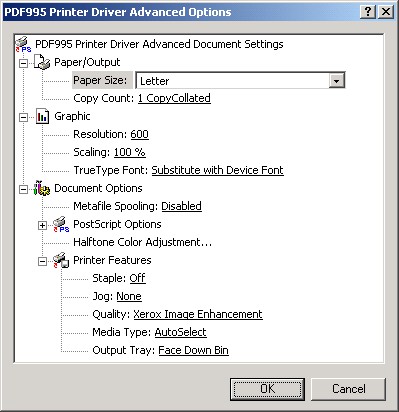The width and height of the screenshot is (399, 412).
Task: Select the Metafile Spooling label
Action: (115, 206)
